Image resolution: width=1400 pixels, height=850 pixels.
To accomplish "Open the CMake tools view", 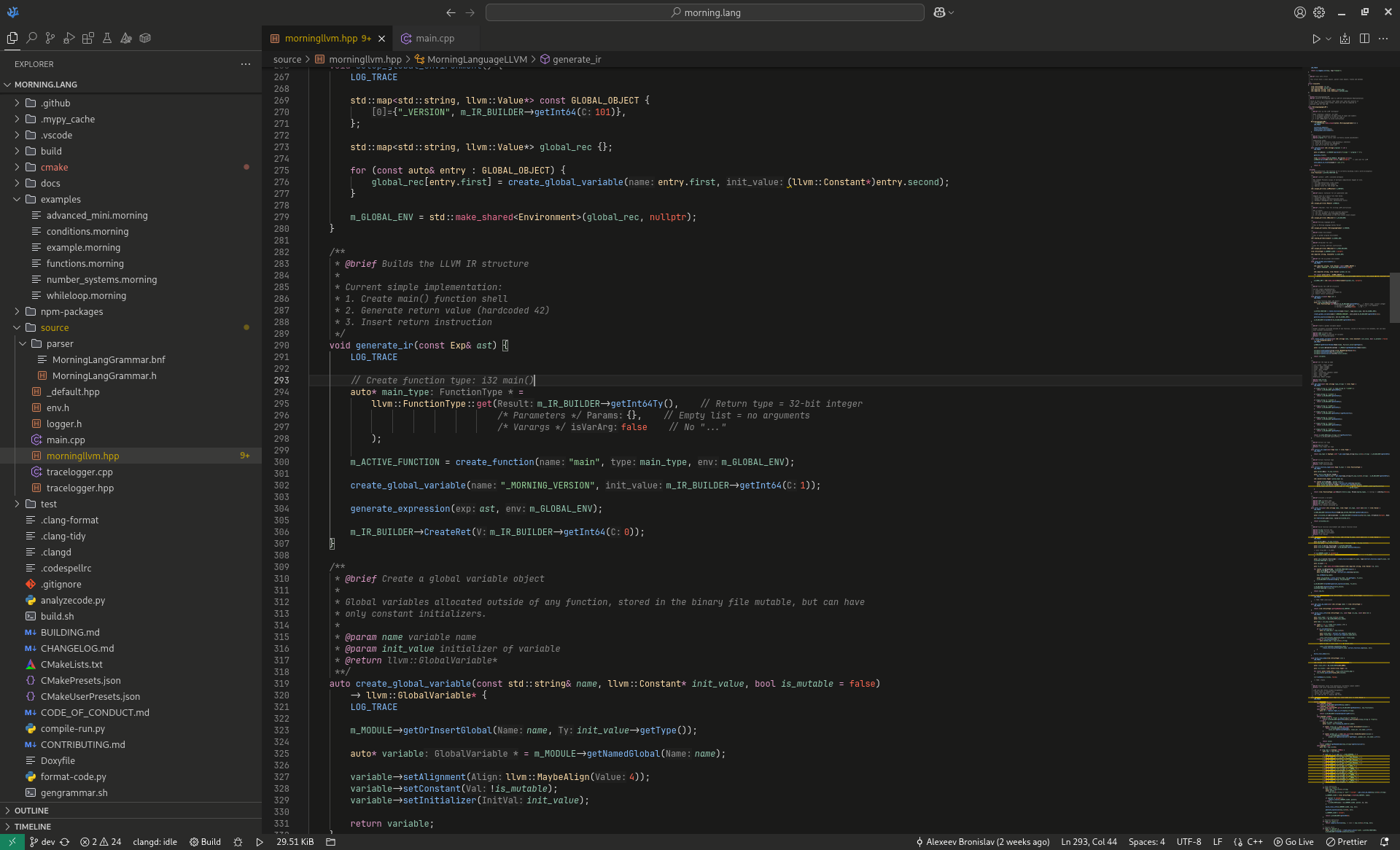I will point(126,38).
